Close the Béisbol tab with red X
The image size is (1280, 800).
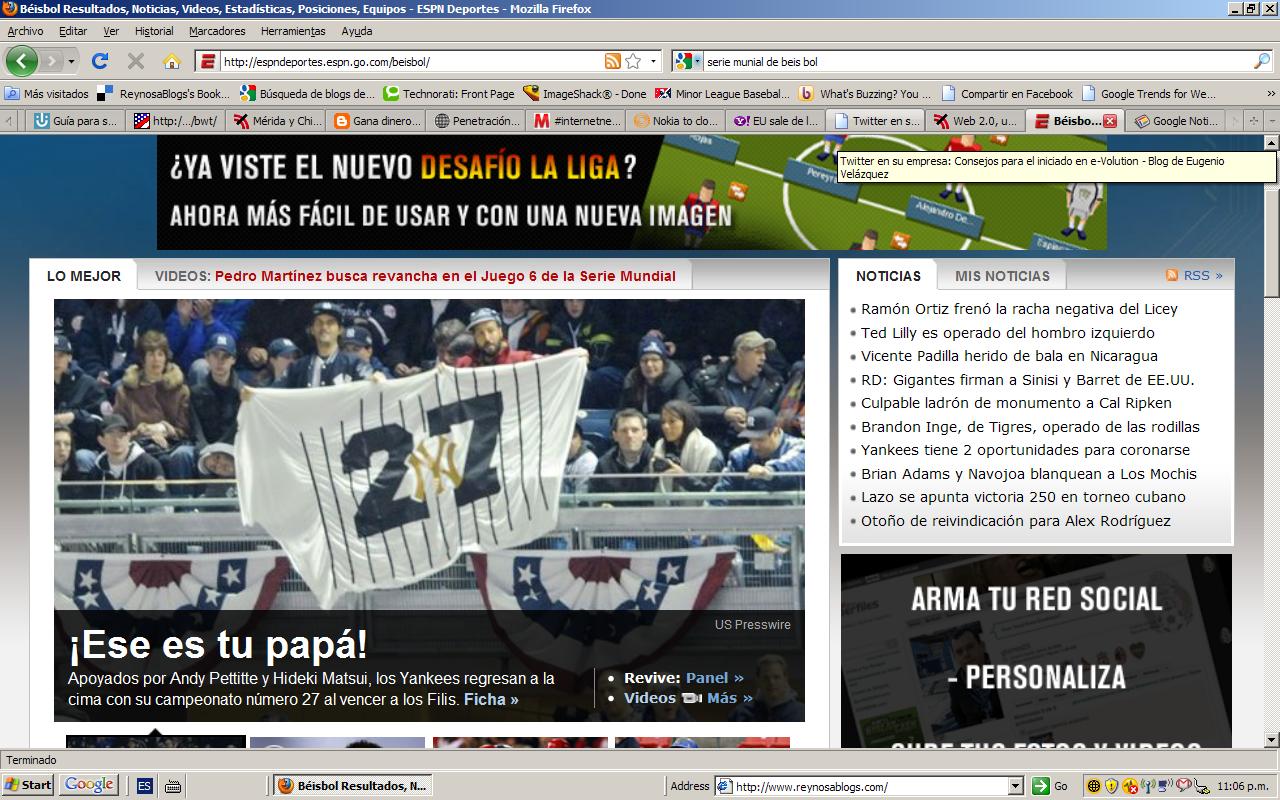click(1110, 121)
